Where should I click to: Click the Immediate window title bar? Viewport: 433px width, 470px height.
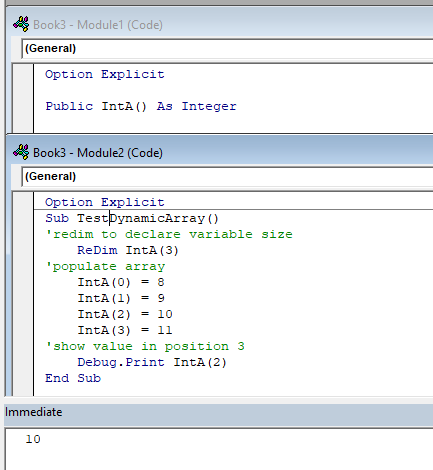point(218,412)
